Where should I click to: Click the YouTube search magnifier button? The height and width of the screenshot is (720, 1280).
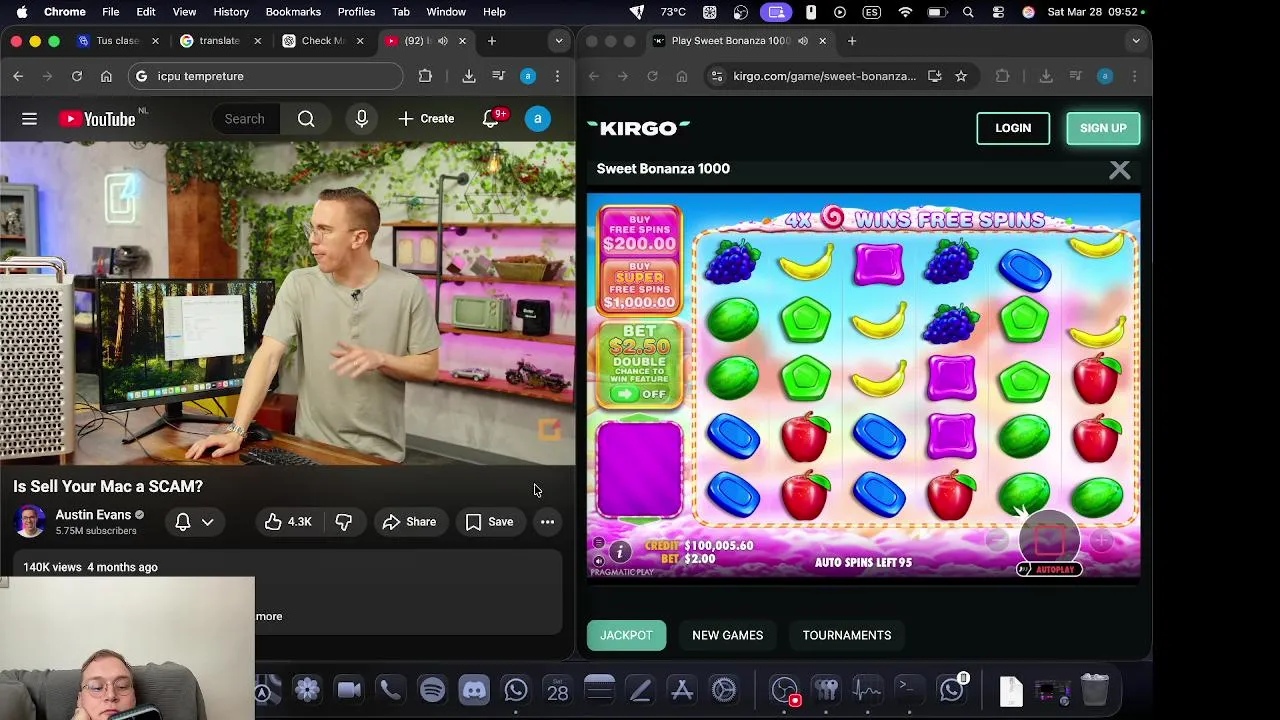click(306, 119)
